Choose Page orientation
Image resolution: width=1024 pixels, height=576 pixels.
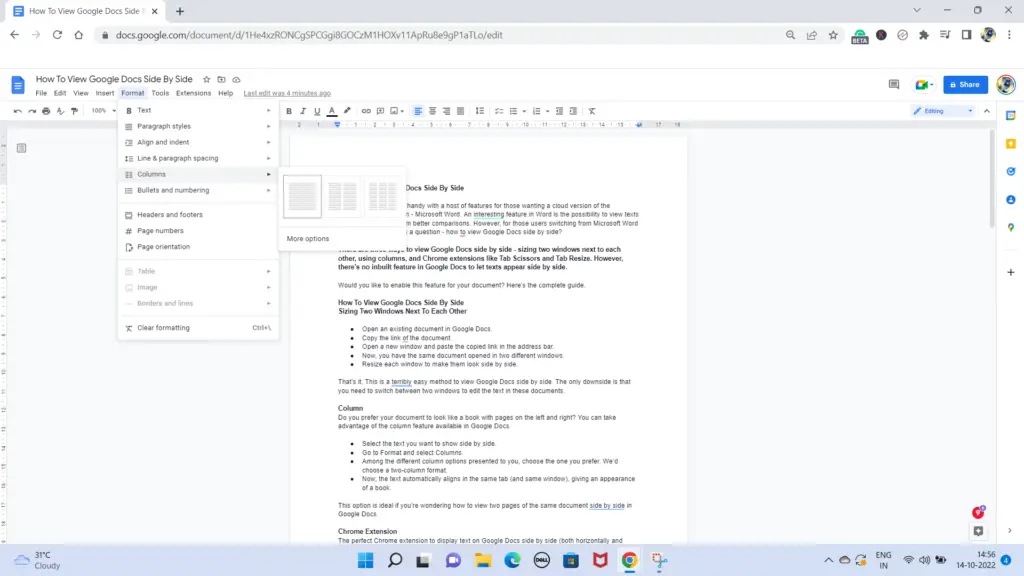point(198,247)
